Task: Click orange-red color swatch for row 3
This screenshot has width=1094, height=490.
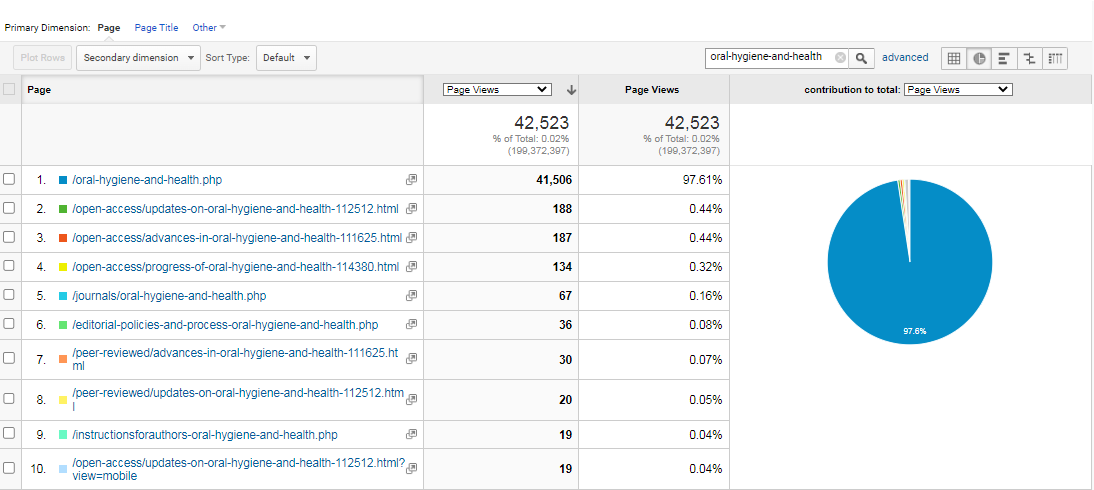Action: 63,238
